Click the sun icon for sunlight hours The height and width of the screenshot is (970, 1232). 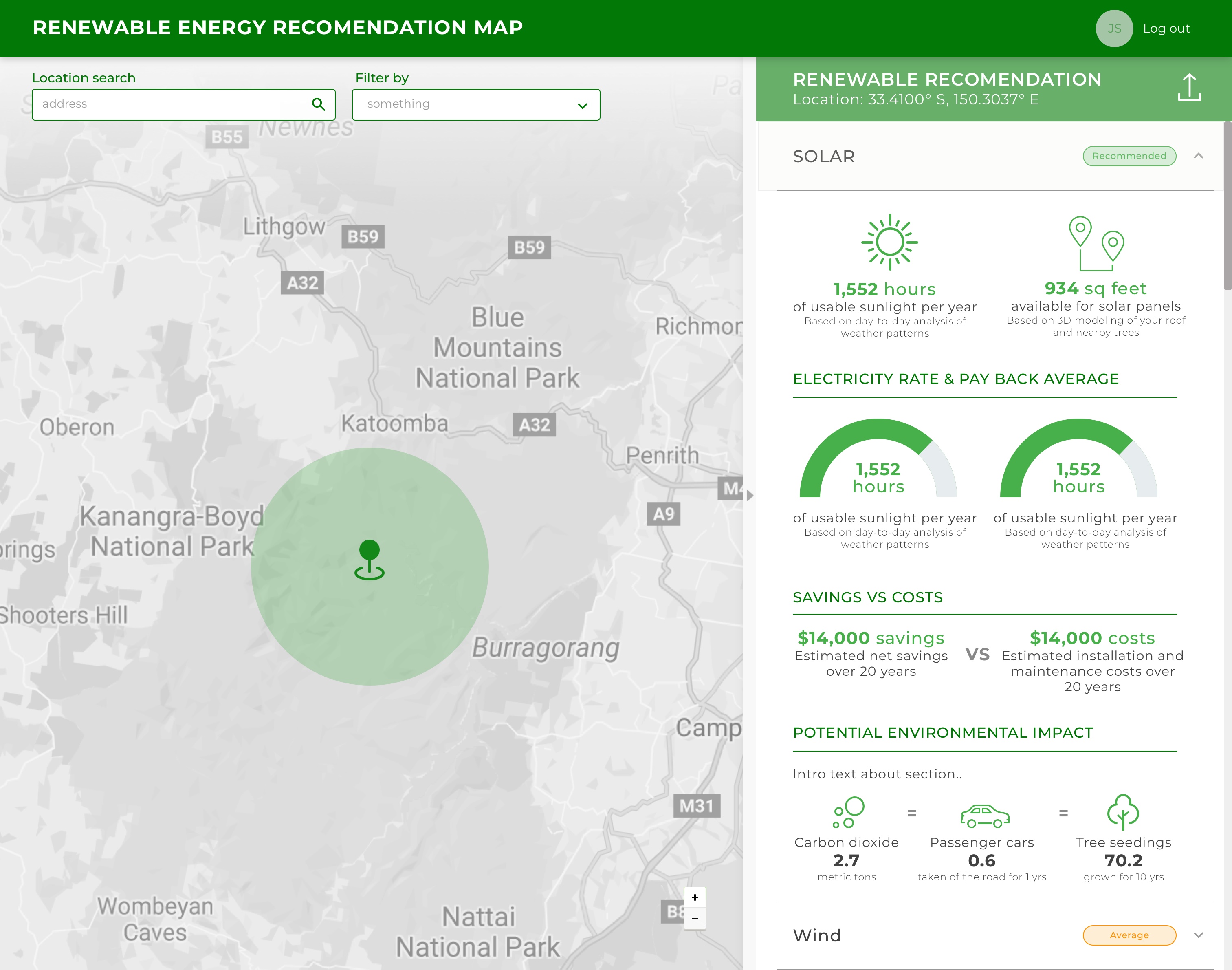890,242
